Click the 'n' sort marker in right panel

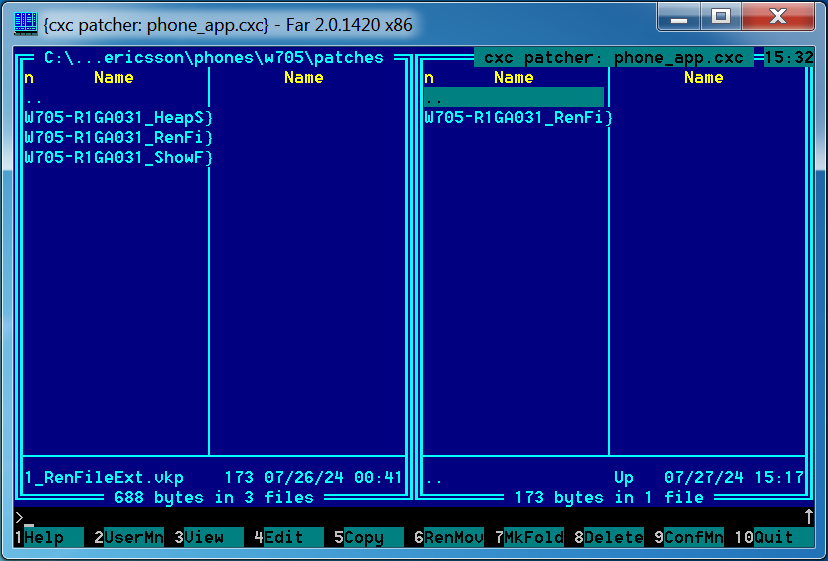coord(429,78)
